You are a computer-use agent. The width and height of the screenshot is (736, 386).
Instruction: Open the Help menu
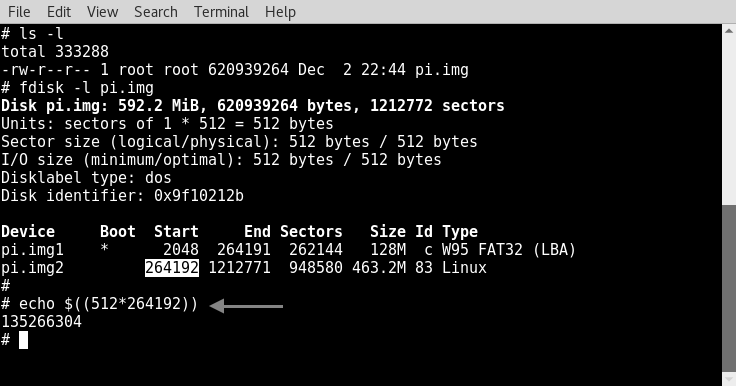tap(280, 12)
